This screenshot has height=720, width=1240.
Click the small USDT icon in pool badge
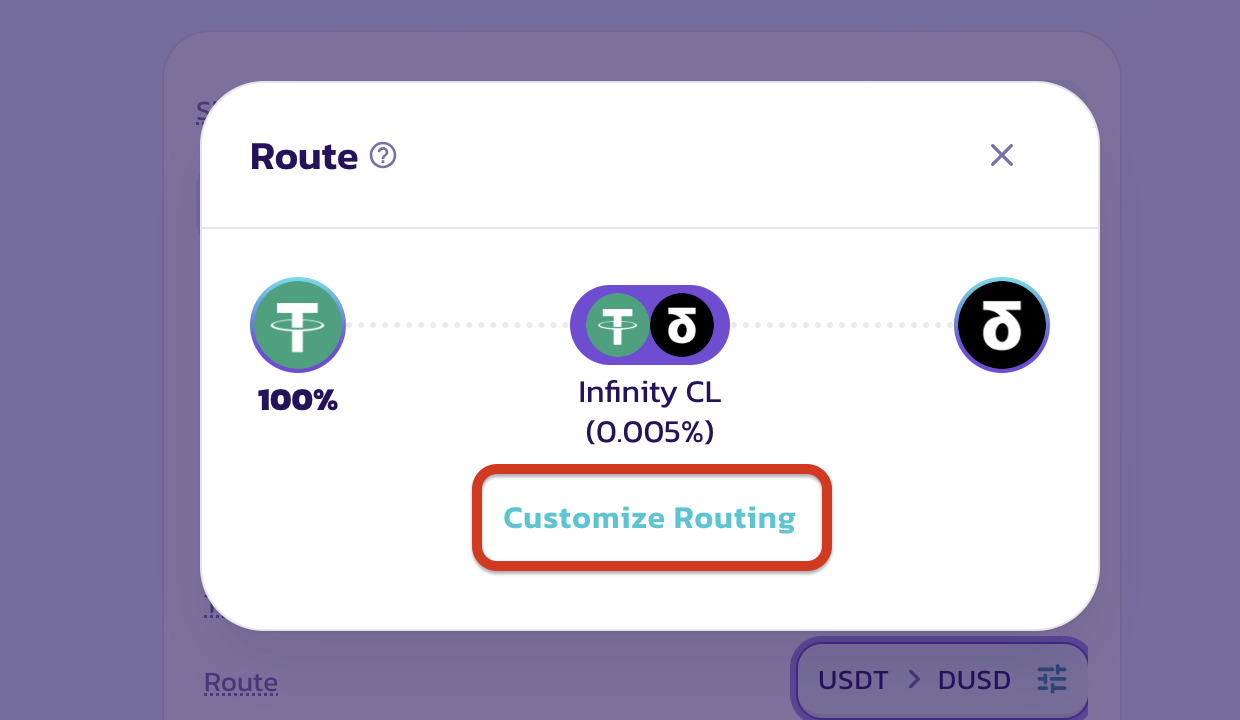617,325
